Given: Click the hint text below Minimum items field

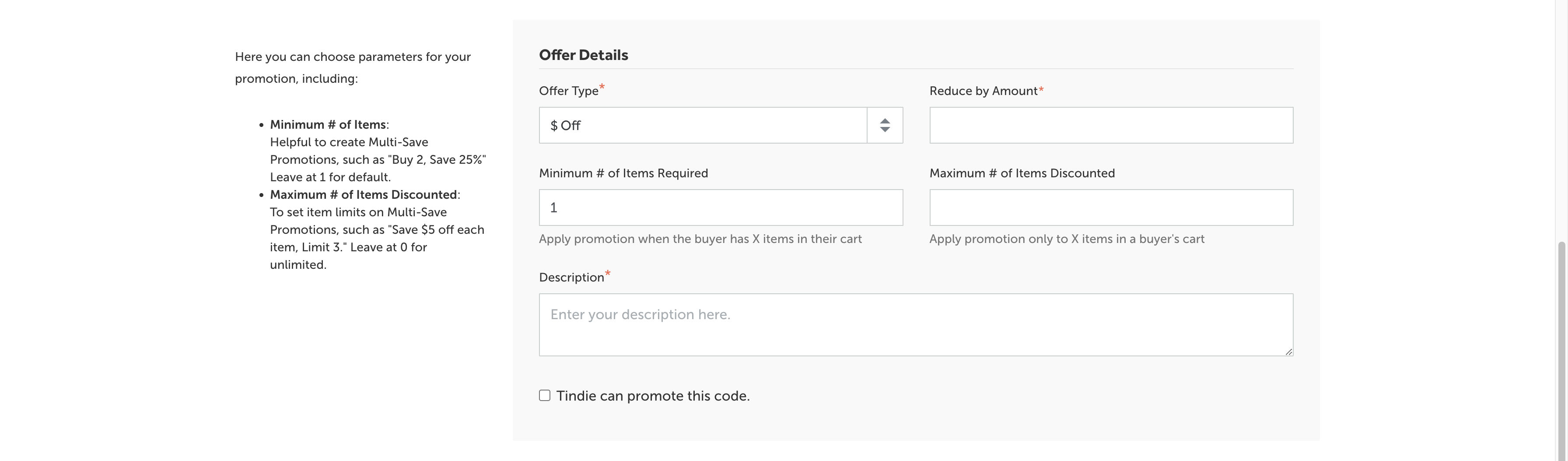Looking at the screenshot, I should pos(700,239).
